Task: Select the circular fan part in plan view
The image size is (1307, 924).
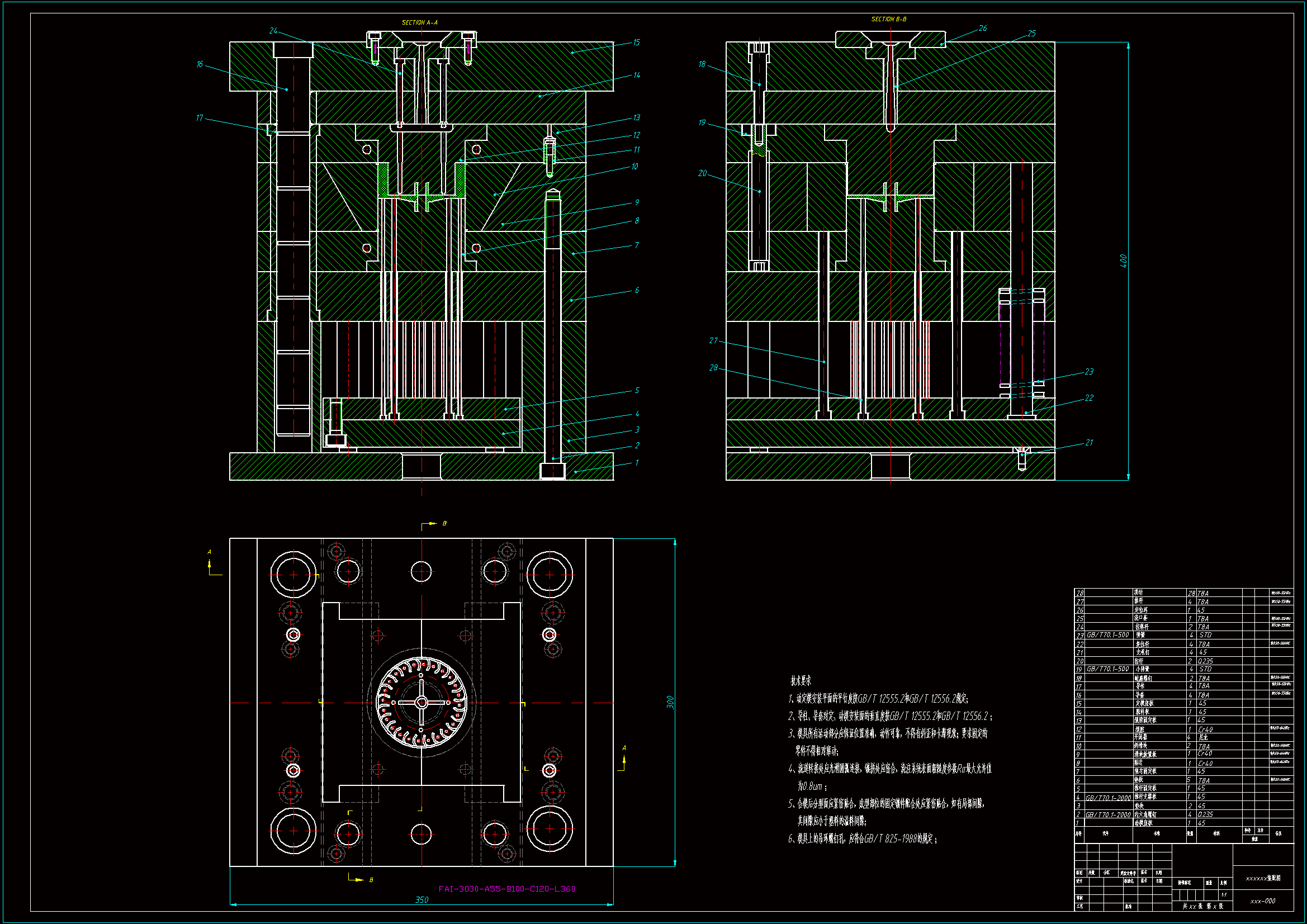Action: click(422, 702)
